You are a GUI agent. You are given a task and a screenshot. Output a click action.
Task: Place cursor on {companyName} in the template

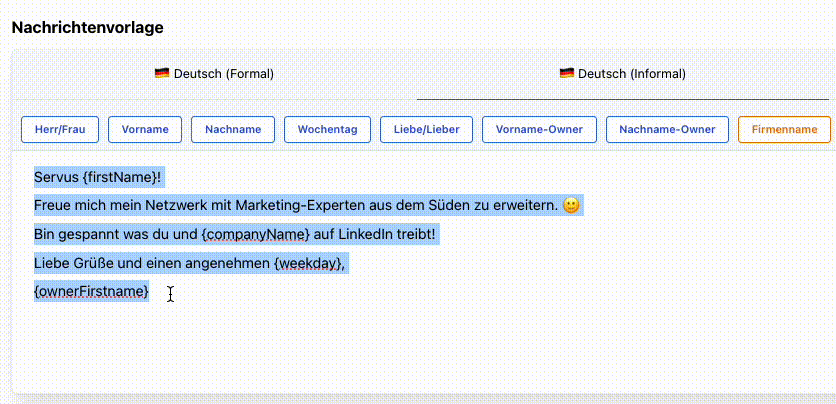pyautogui.click(x=254, y=234)
